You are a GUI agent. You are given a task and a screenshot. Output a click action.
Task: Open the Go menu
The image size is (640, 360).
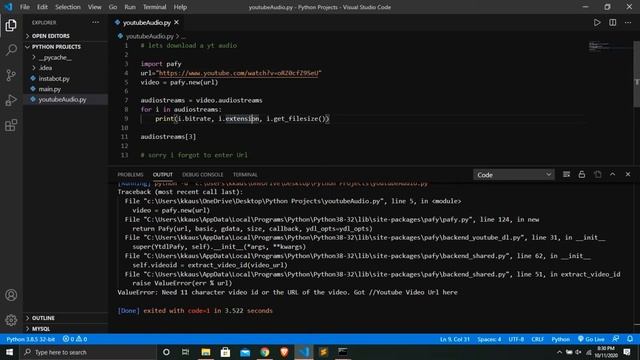pyautogui.click(x=113, y=7)
